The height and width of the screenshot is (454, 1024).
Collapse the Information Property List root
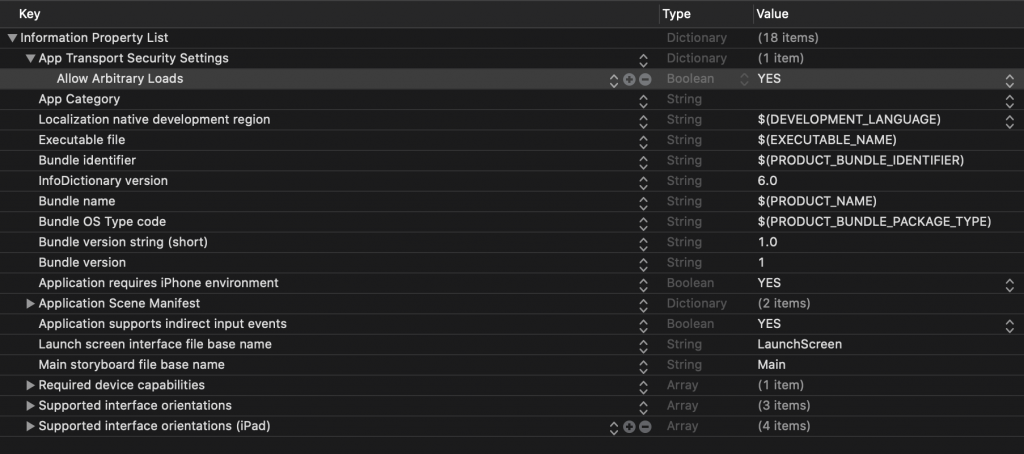pos(12,38)
